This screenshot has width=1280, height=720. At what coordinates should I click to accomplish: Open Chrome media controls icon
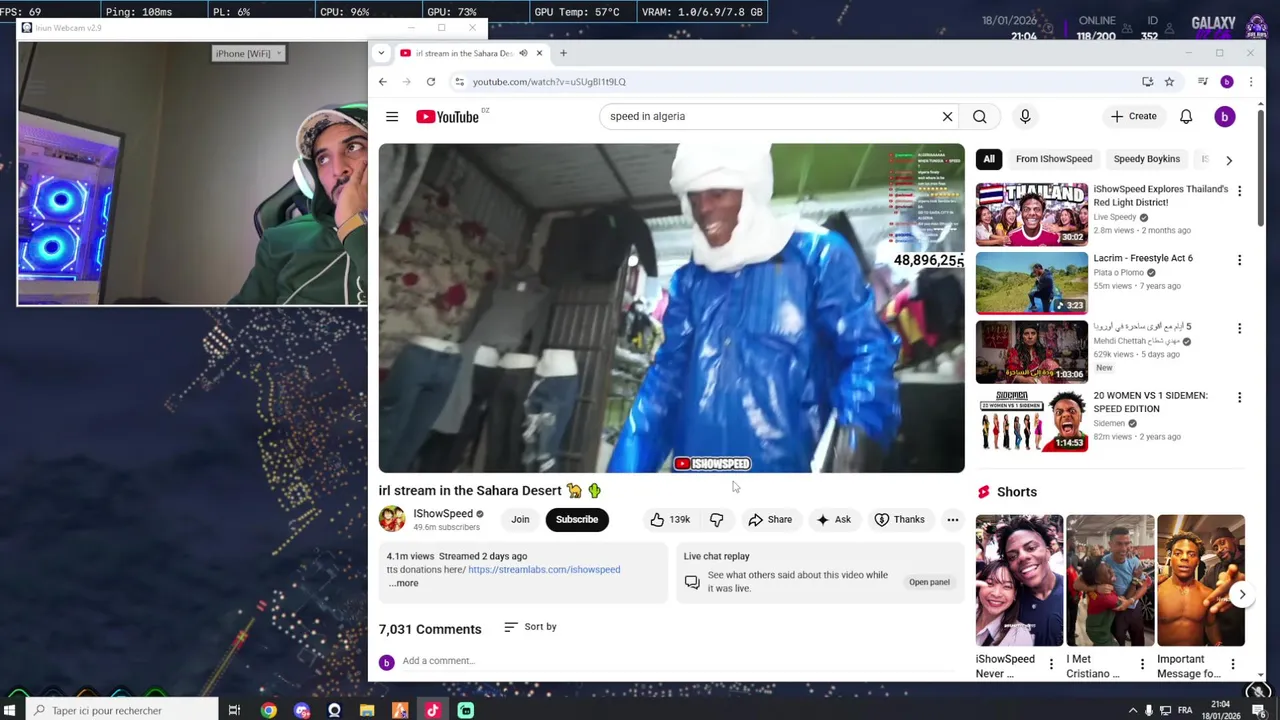pos(1203,82)
